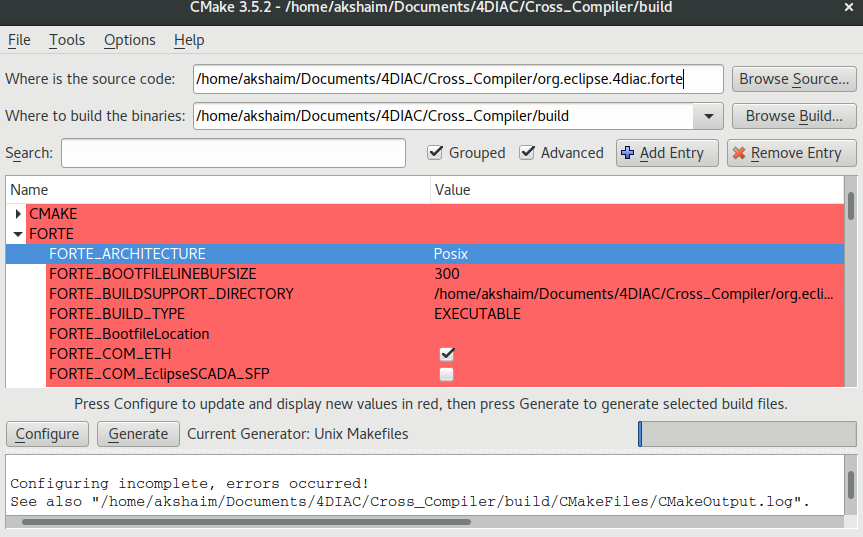Click the Current Generator: Unix Makefiles label
The width and height of the screenshot is (863, 537).
tap(298, 434)
